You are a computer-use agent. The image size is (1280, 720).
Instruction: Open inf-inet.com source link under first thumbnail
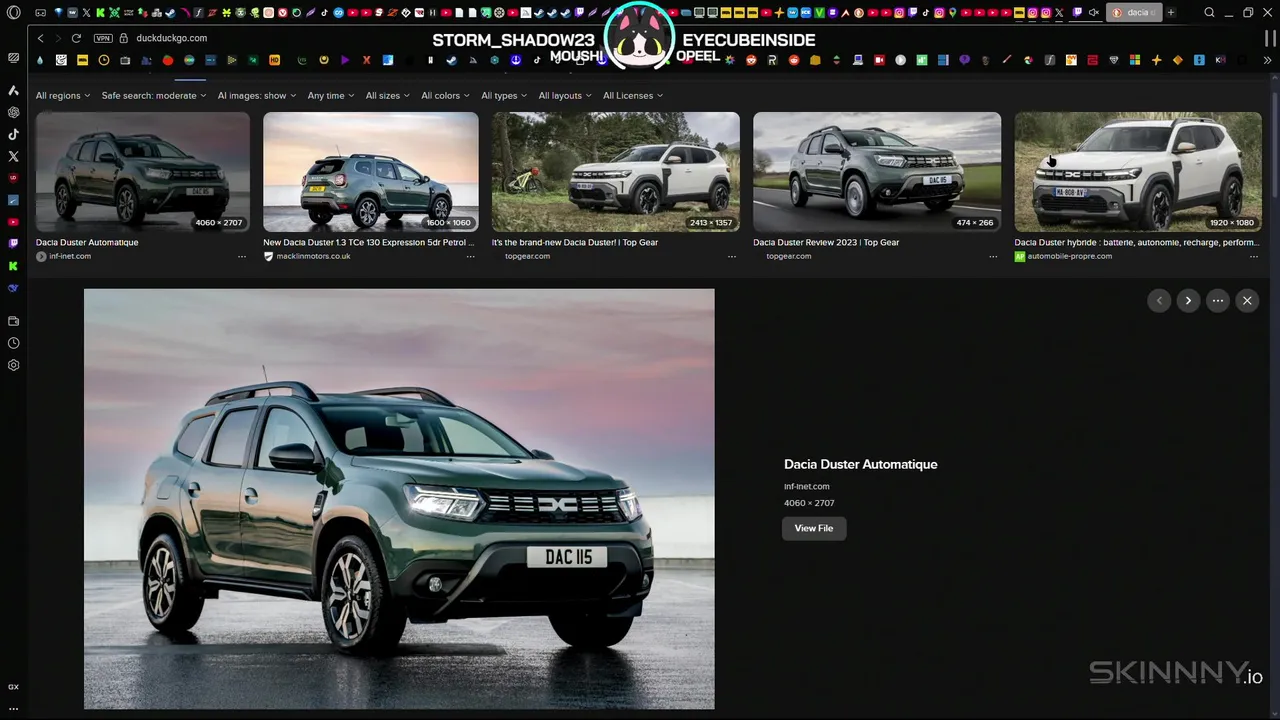(70, 256)
